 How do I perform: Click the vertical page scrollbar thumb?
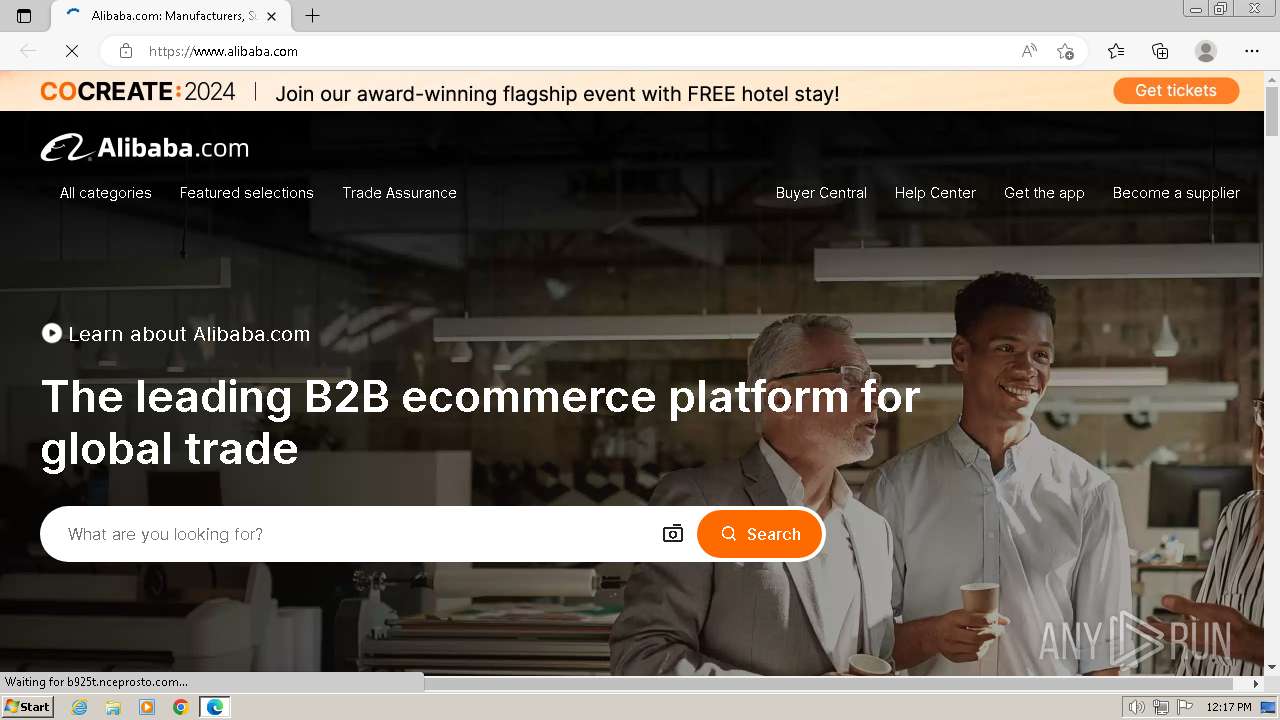(x=1272, y=112)
